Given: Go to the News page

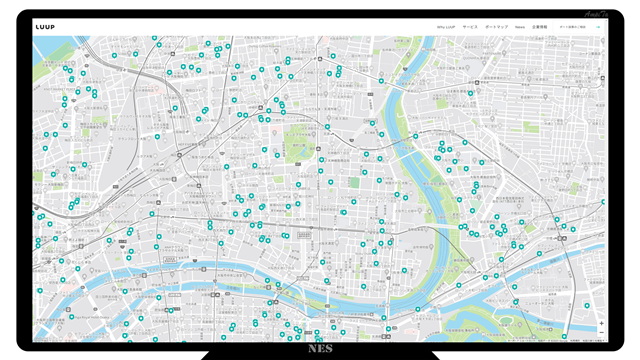Looking at the screenshot, I should (520, 27).
